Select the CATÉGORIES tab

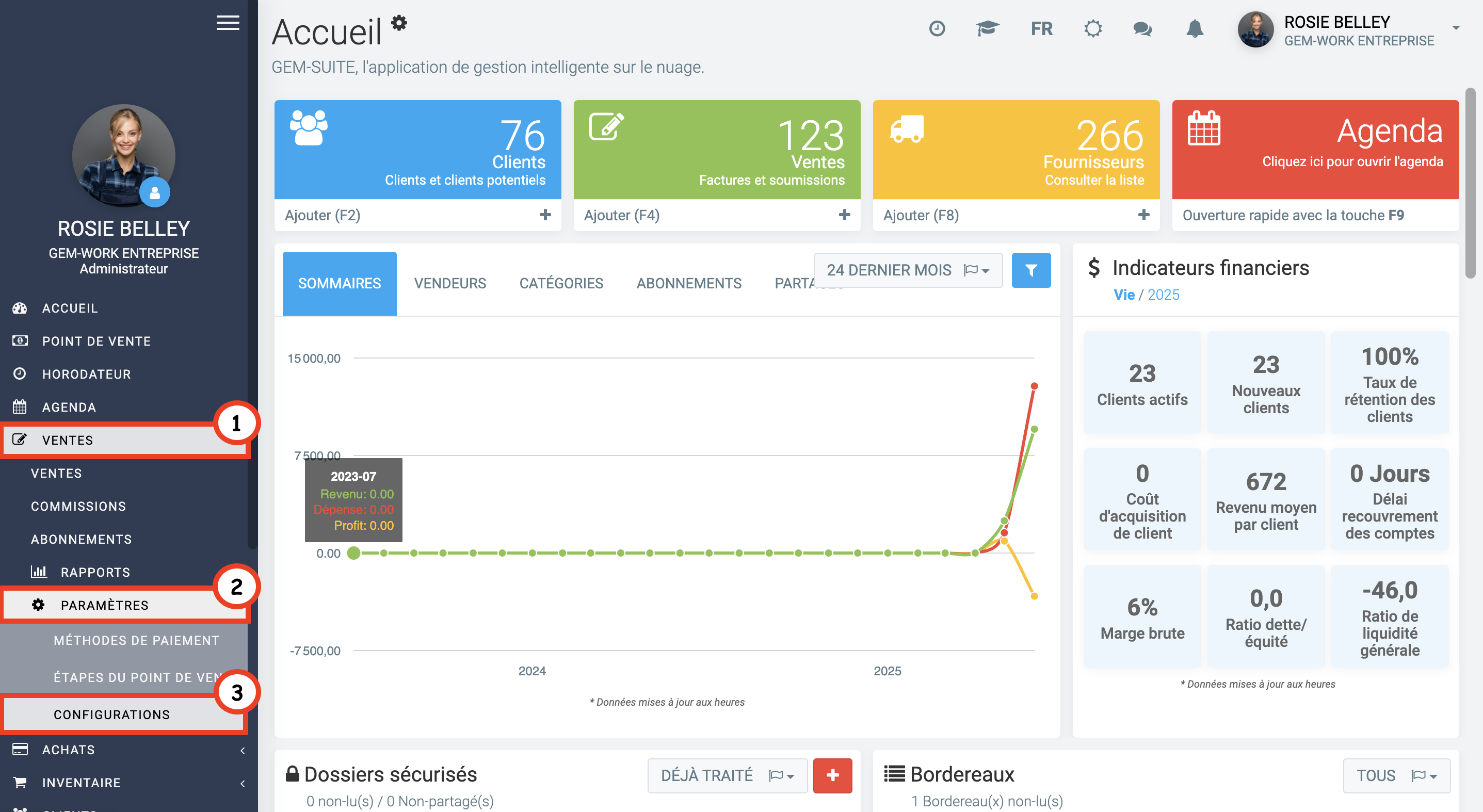coord(561,283)
